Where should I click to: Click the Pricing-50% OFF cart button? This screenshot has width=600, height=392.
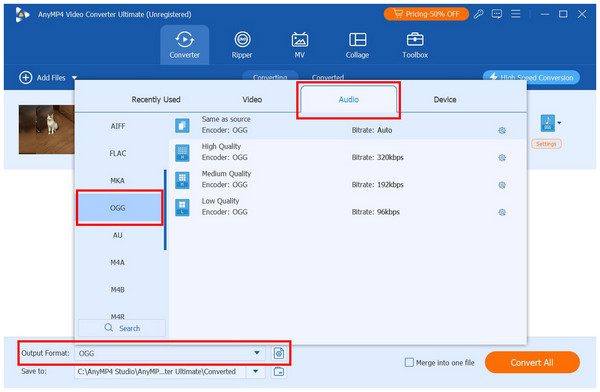pos(426,14)
